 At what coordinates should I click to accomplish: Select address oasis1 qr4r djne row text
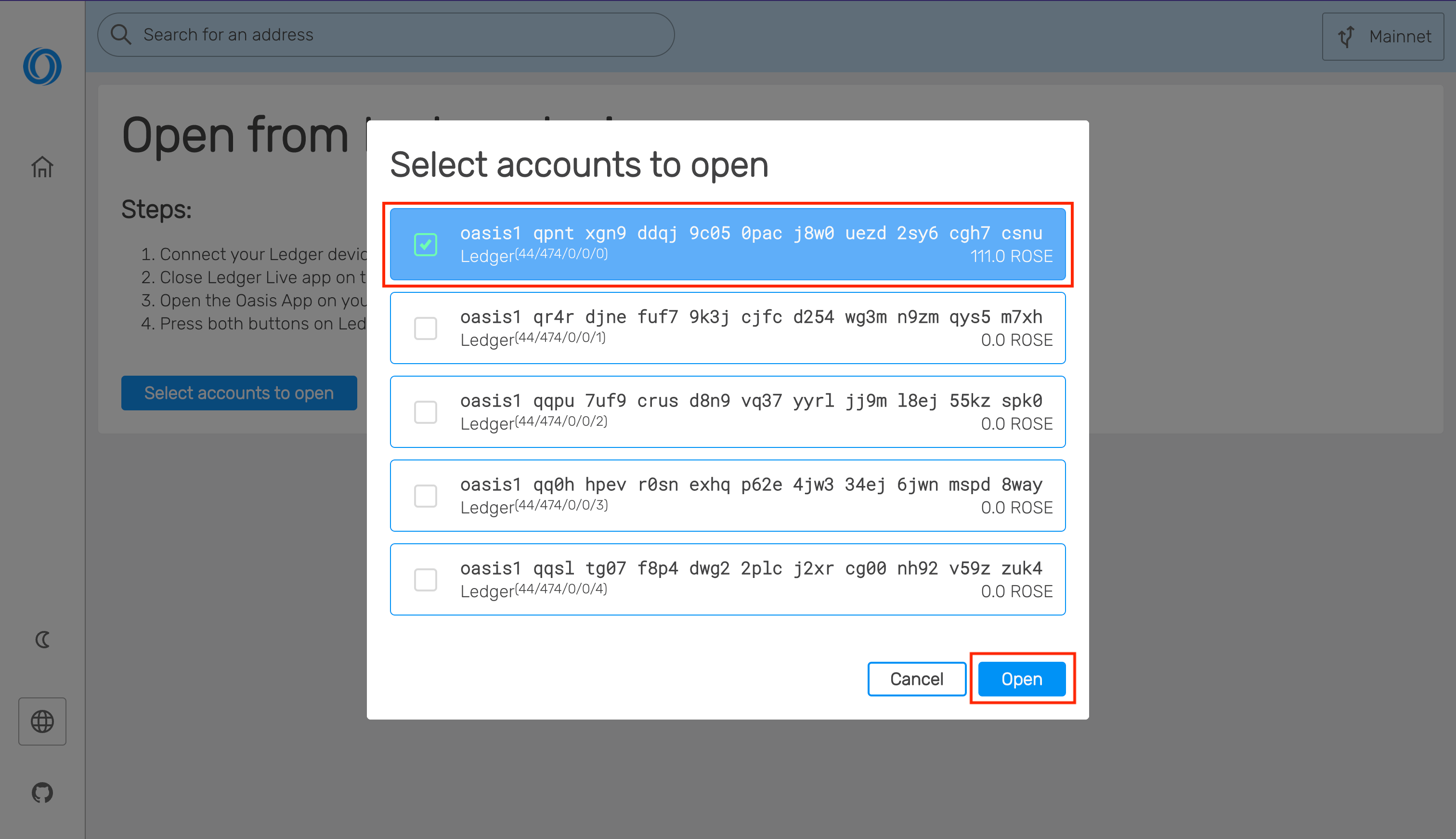tap(751, 317)
